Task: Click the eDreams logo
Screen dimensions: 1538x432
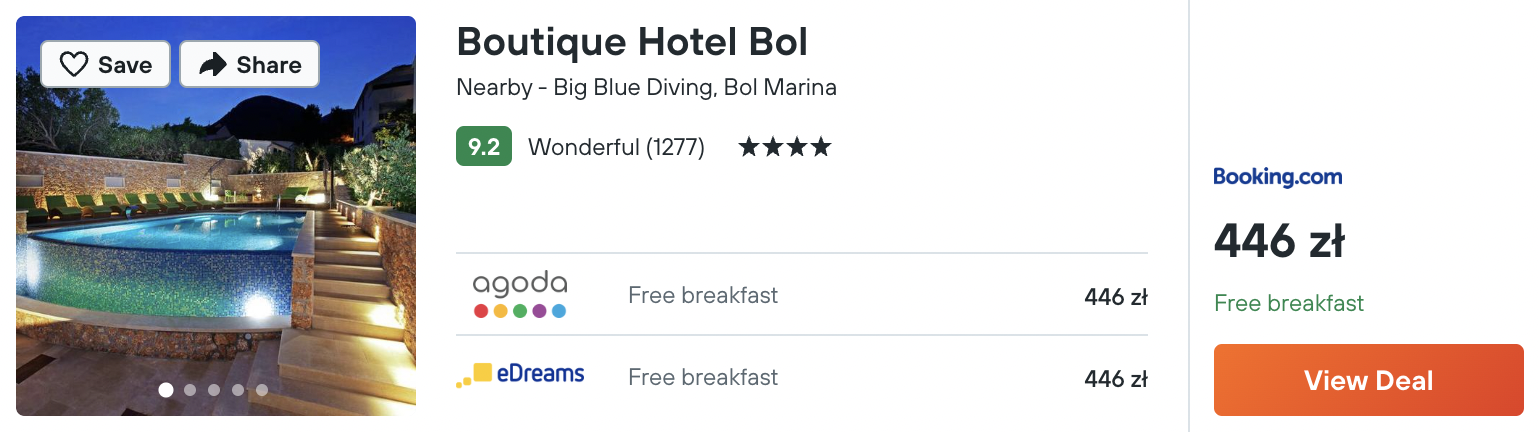Action: click(x=520, y=375)
